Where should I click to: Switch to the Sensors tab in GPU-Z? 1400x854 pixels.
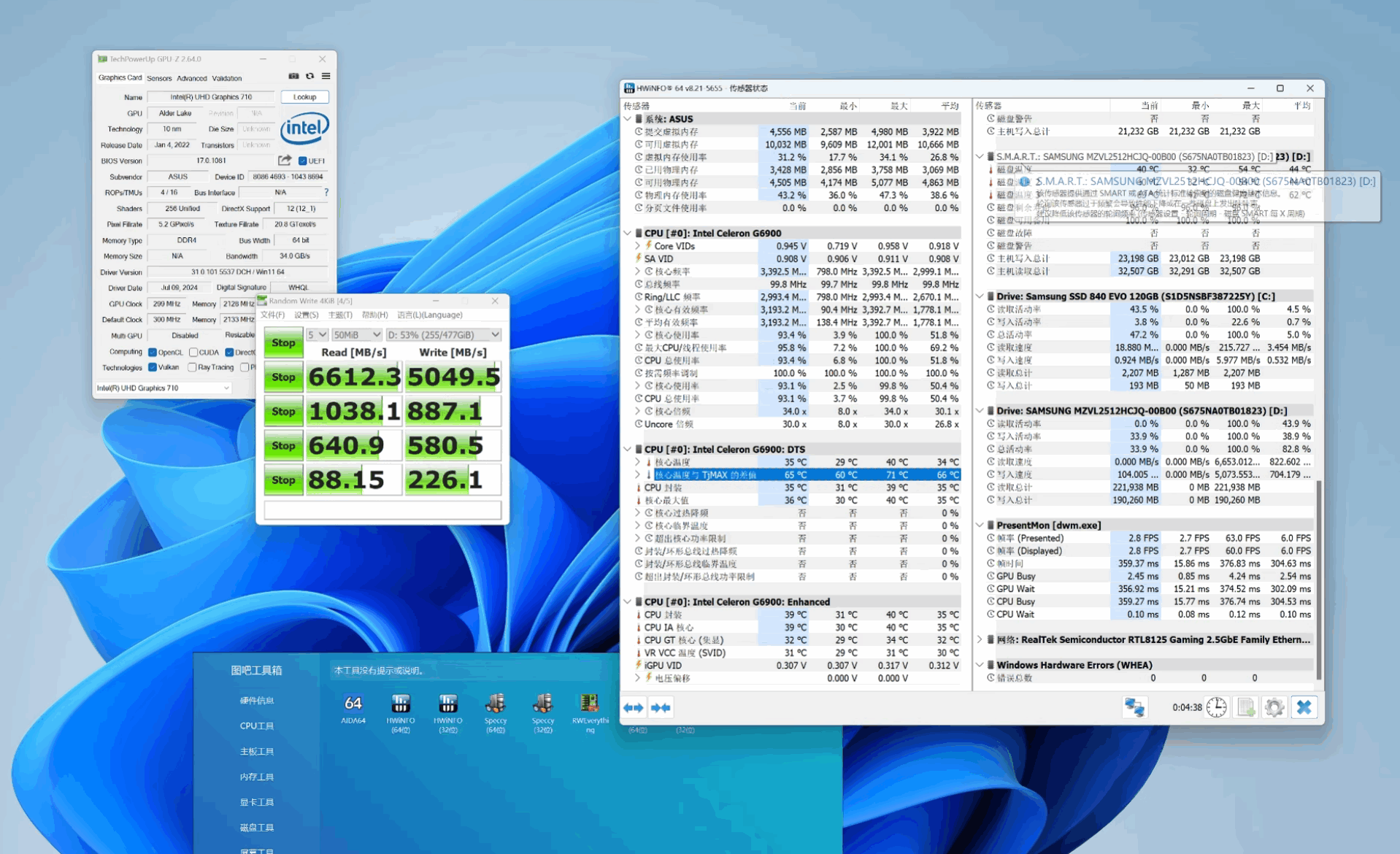coord(159,78)
